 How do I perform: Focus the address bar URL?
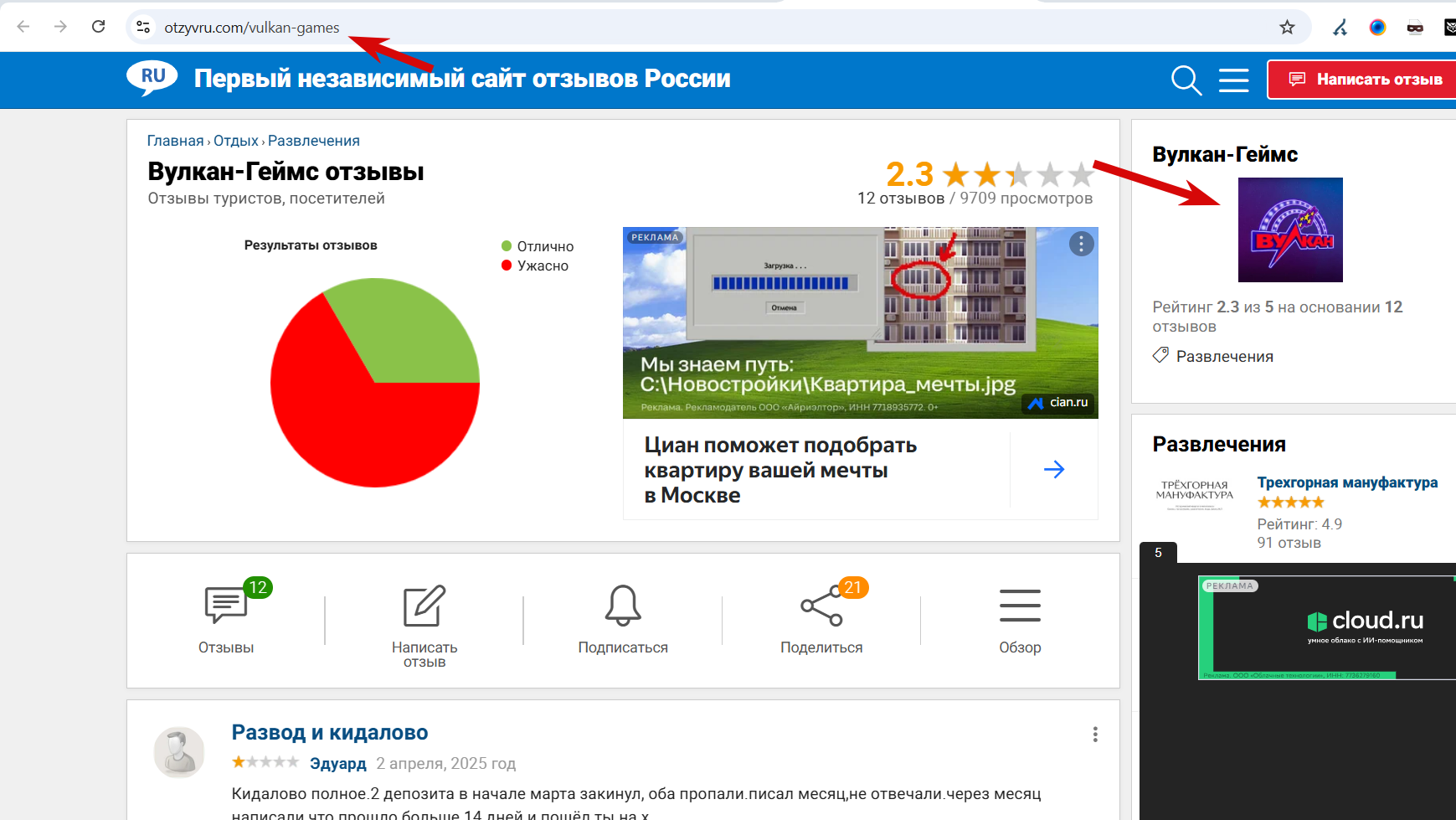252,28
